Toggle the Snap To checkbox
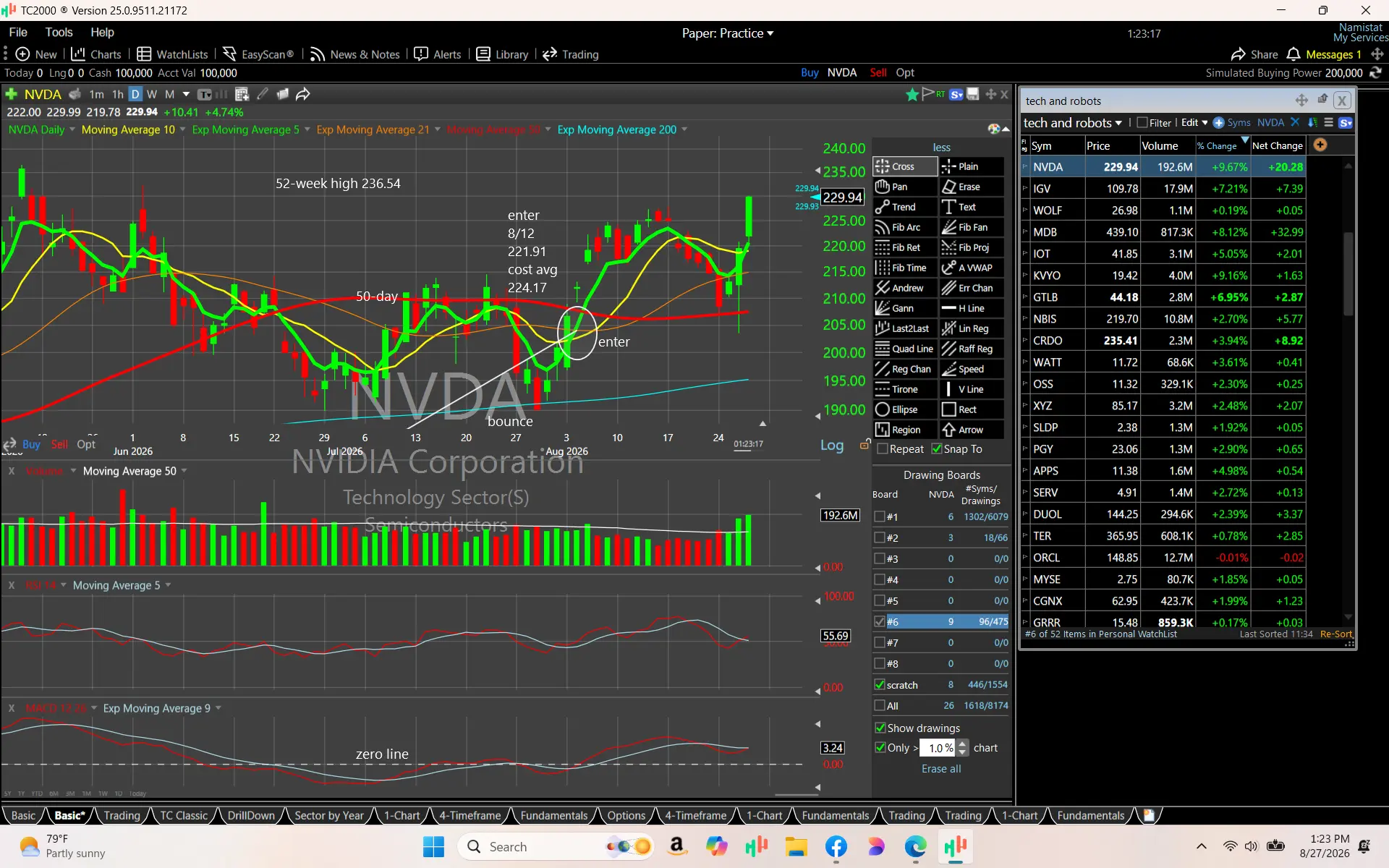Image resolution: width=1389 pixels, height=868 pixels. click(937, 449)
